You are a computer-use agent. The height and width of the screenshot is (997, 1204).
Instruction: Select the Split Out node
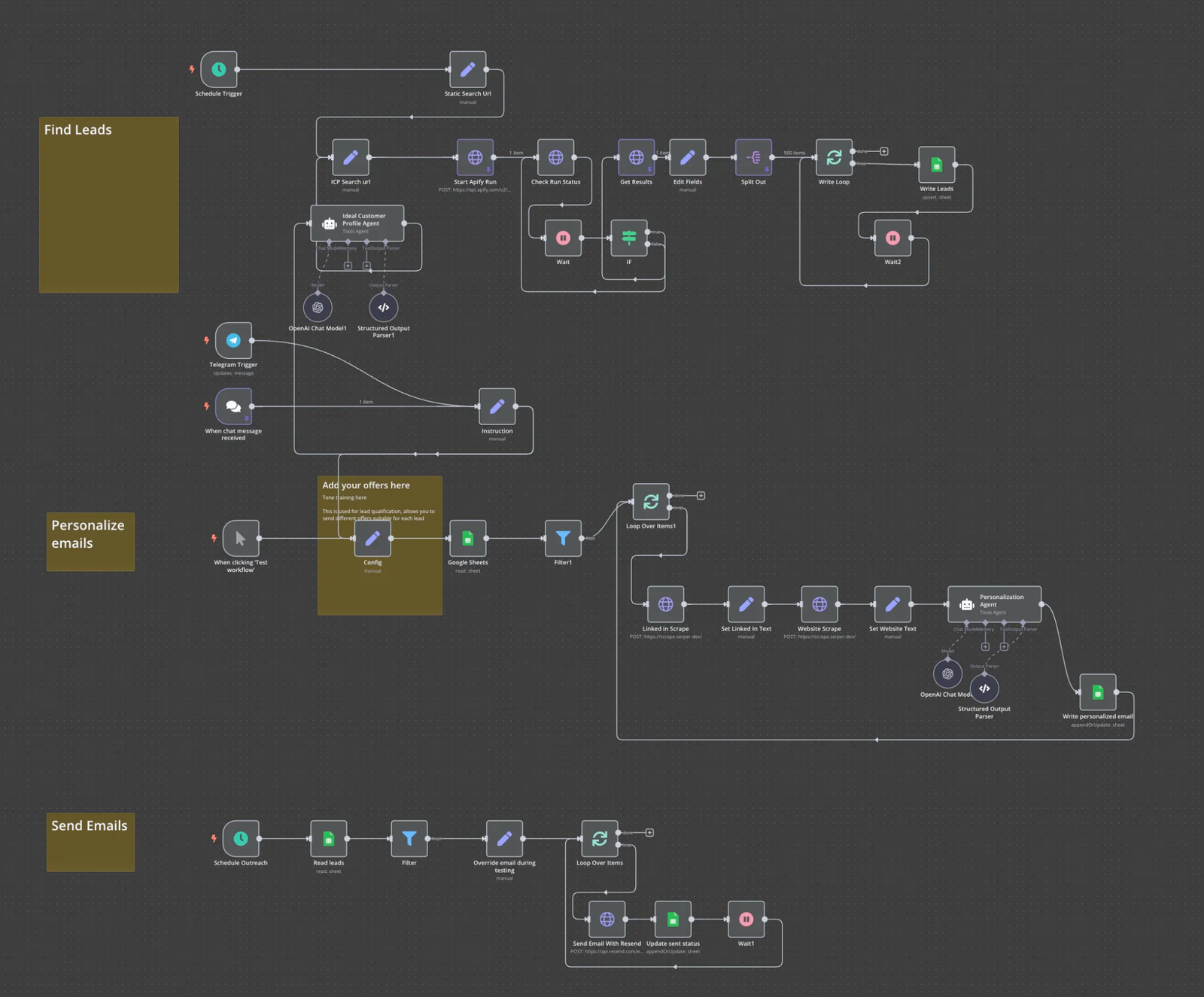(753, 158)
